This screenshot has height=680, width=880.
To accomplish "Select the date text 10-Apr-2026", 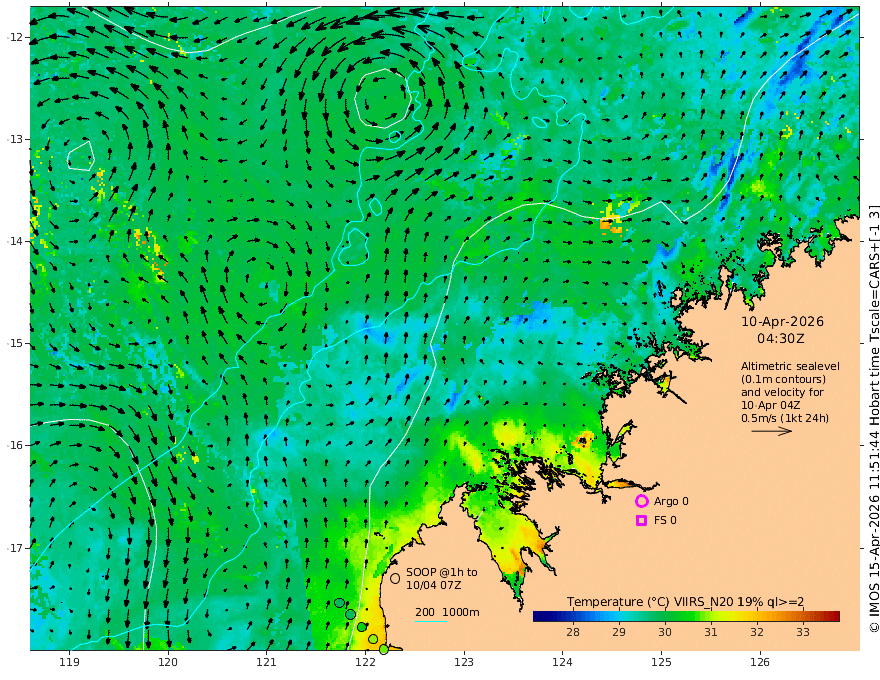I will pyautogui.click(x=782, y=321).
